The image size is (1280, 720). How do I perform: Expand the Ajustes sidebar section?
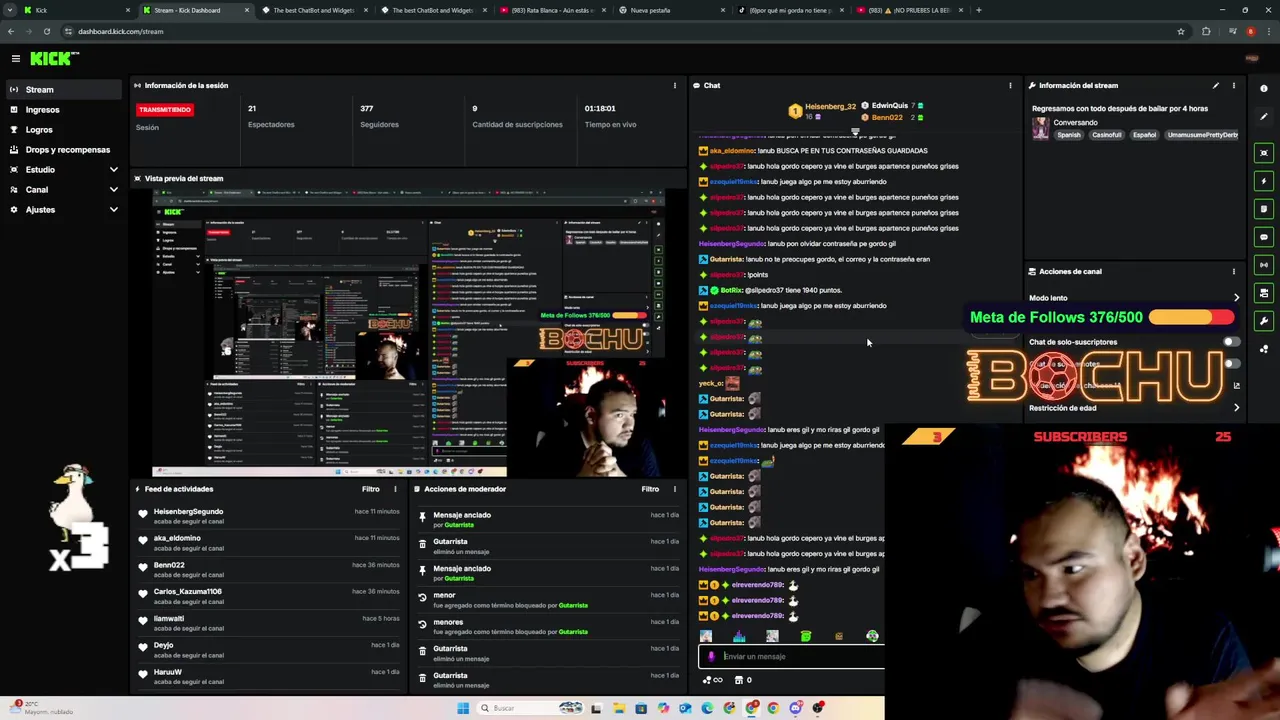[x=113, y=210]
